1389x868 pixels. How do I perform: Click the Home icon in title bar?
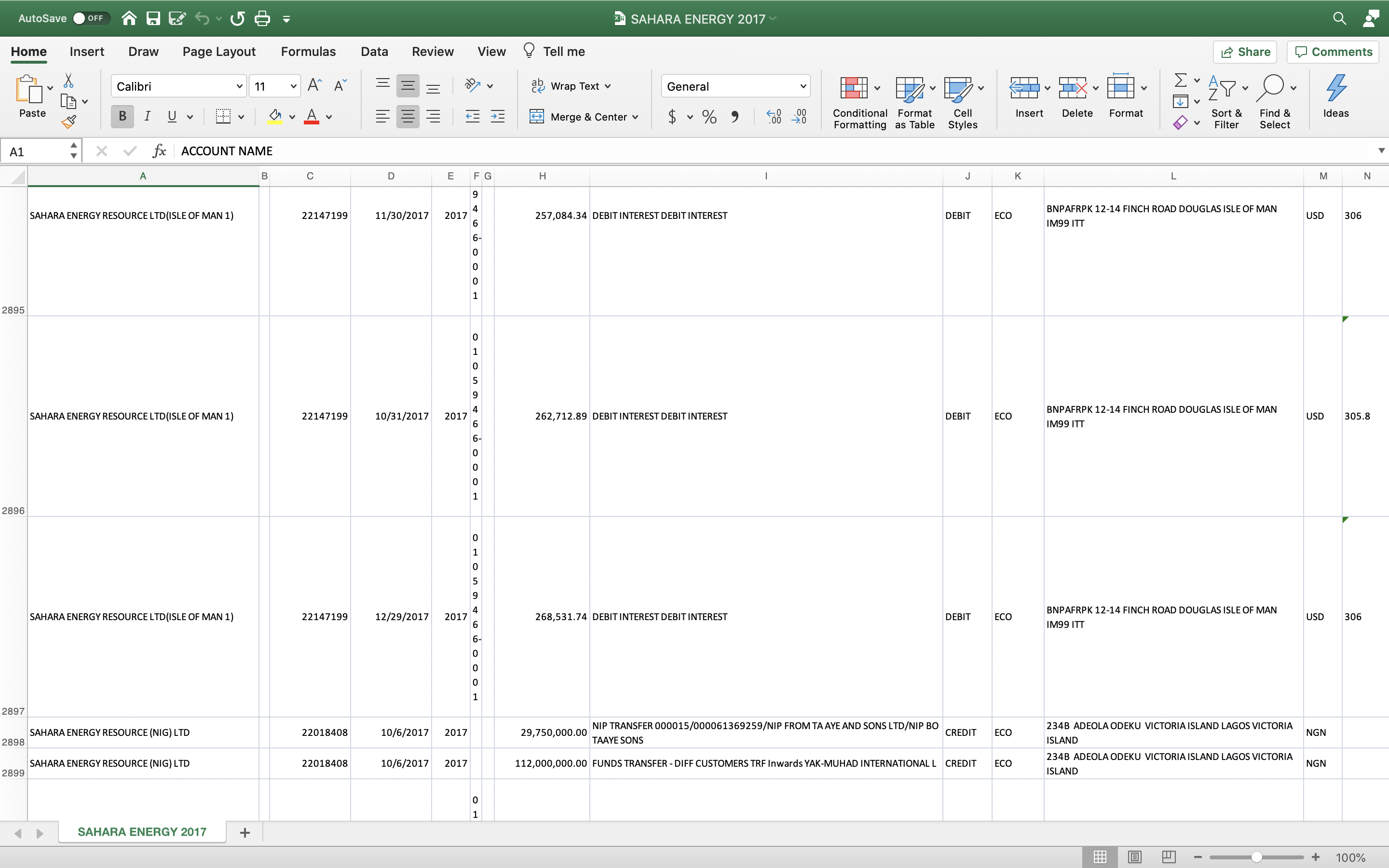click(x=129, y=18)
